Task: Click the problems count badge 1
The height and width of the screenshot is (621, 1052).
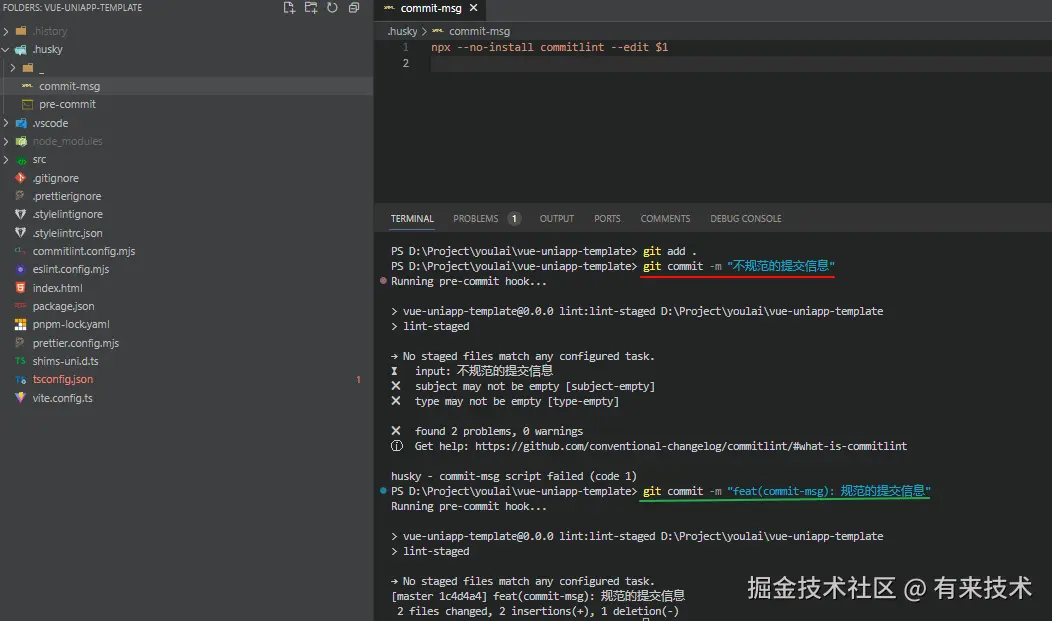Action: (514, 219)
